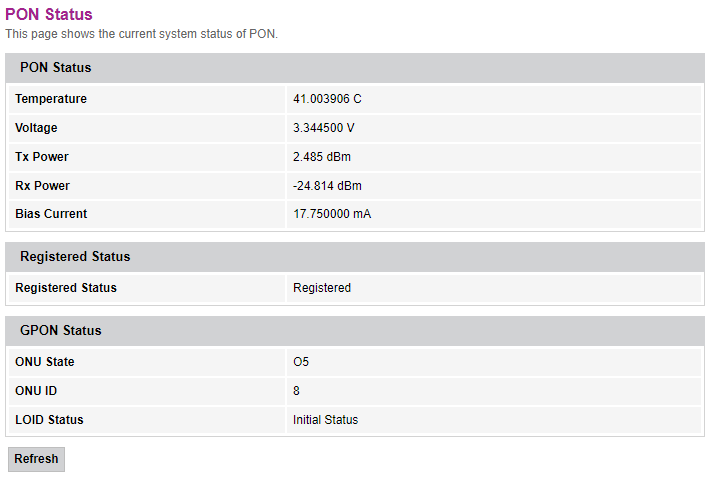Click the ONU State row label
The height and width of the screenshot is (477, 714).
(45, 362)
